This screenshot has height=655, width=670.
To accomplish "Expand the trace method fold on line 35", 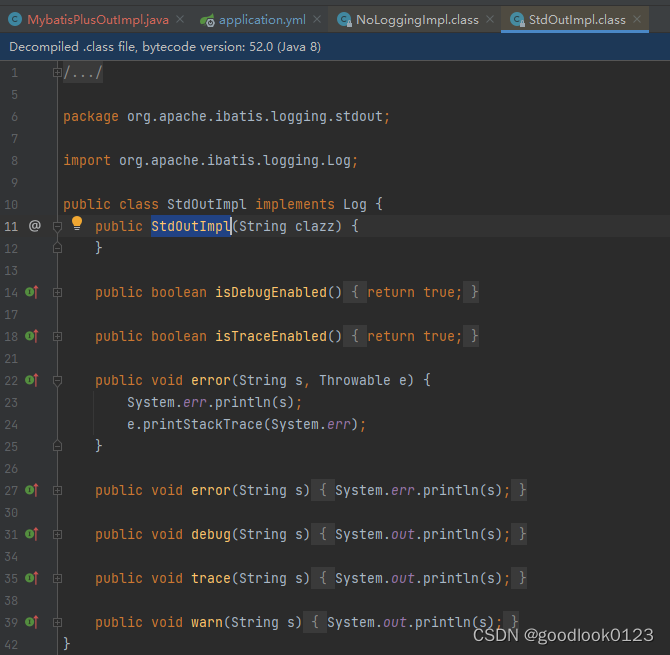I will pyautogui.click(x=57, y=578).
